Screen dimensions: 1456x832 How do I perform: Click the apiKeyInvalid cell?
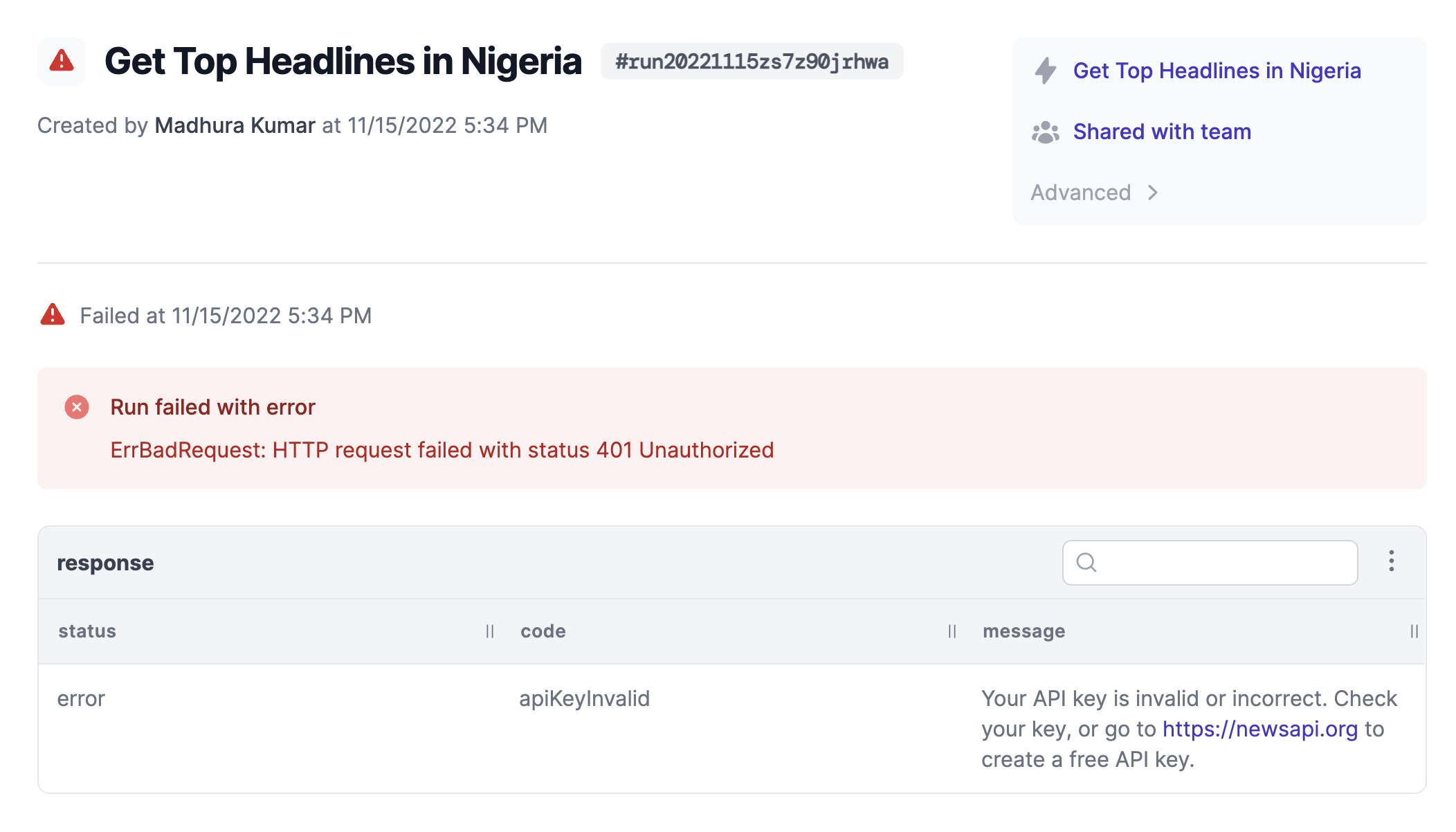click(584, 698)
